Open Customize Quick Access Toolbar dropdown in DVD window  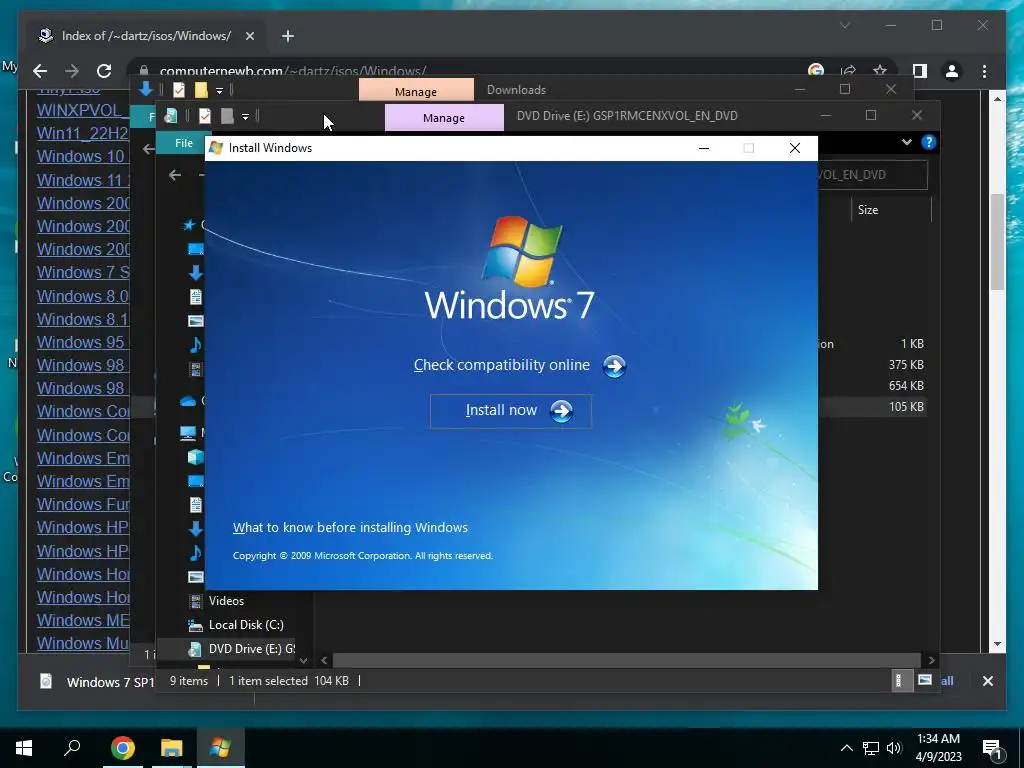[x=246, y=117]
